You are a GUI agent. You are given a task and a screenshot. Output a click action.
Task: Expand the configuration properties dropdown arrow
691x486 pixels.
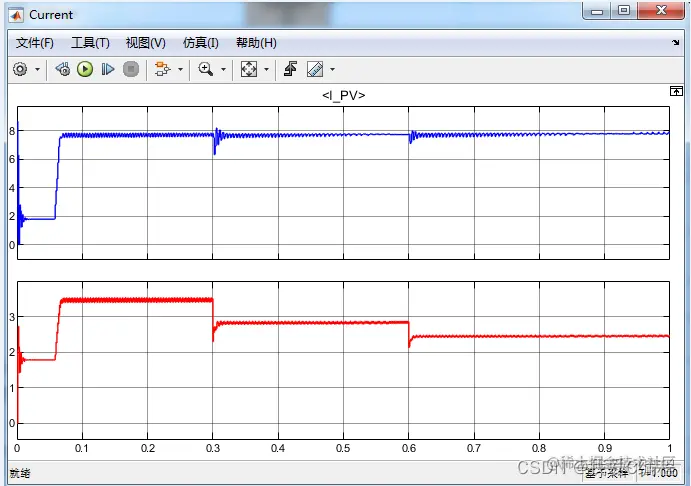[x=37, y=70]
